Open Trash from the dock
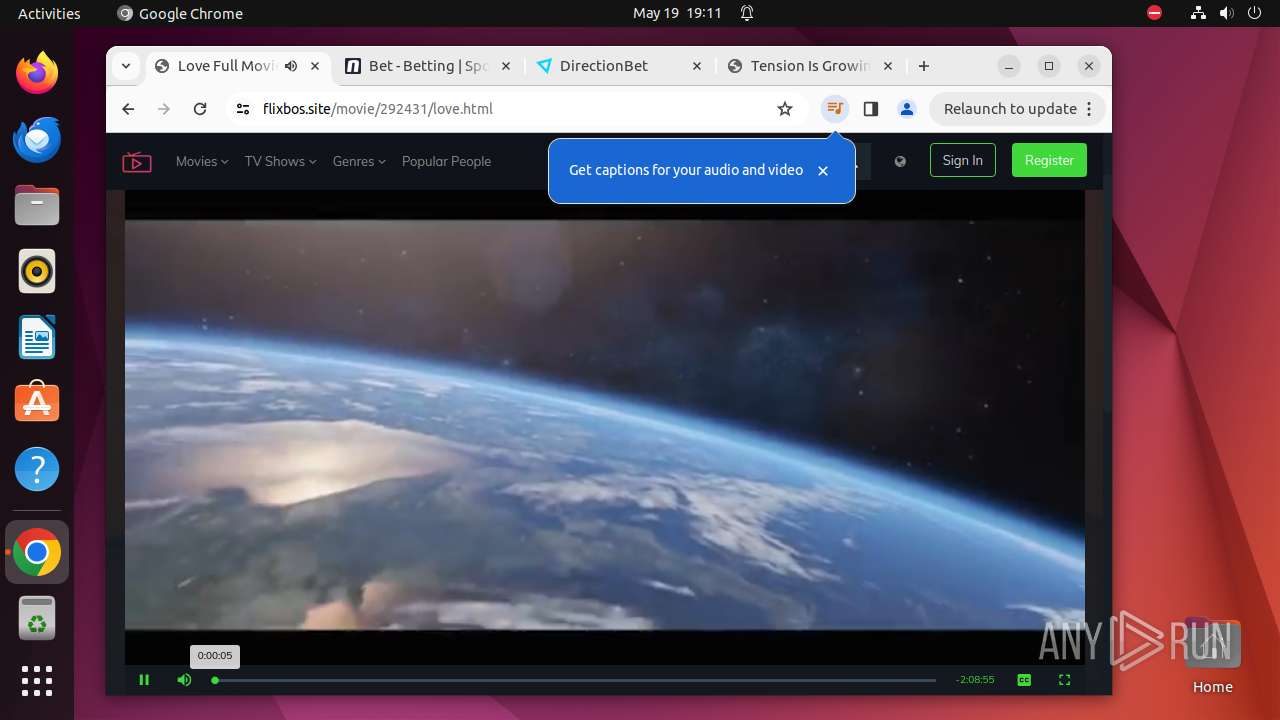Viewport: 1280px width, 720px height. [37, 618]
